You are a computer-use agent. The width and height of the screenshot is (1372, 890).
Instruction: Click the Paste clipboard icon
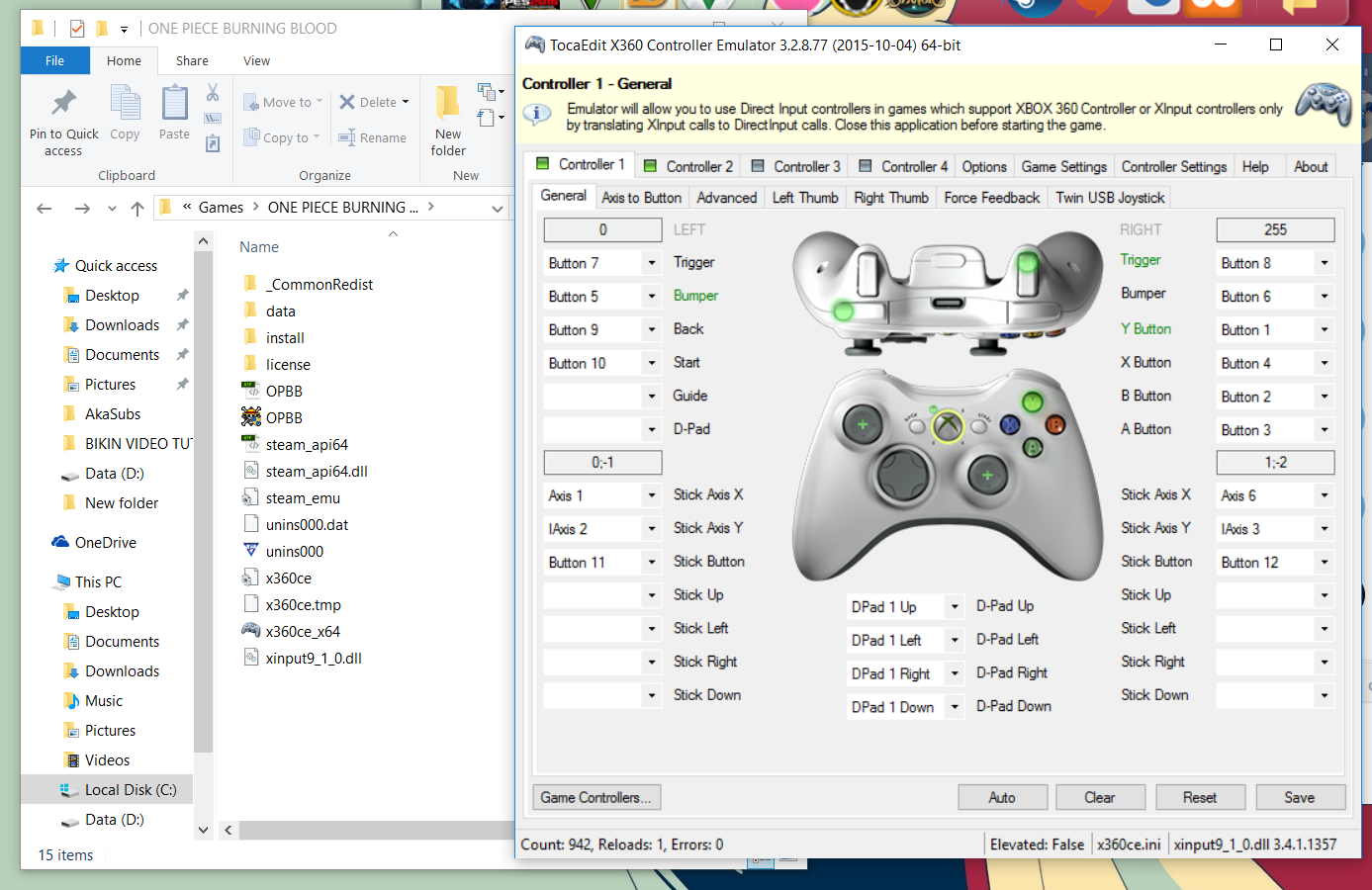[x=174, y=103]
